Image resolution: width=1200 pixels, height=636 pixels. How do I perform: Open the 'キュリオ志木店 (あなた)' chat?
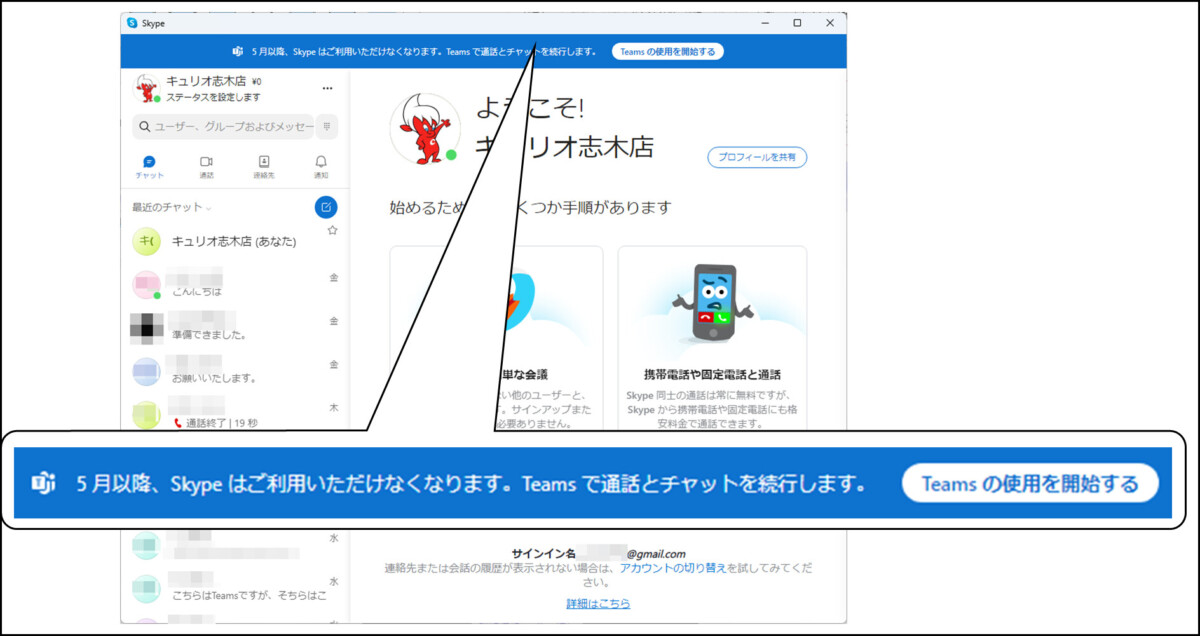tap(235, 241)
